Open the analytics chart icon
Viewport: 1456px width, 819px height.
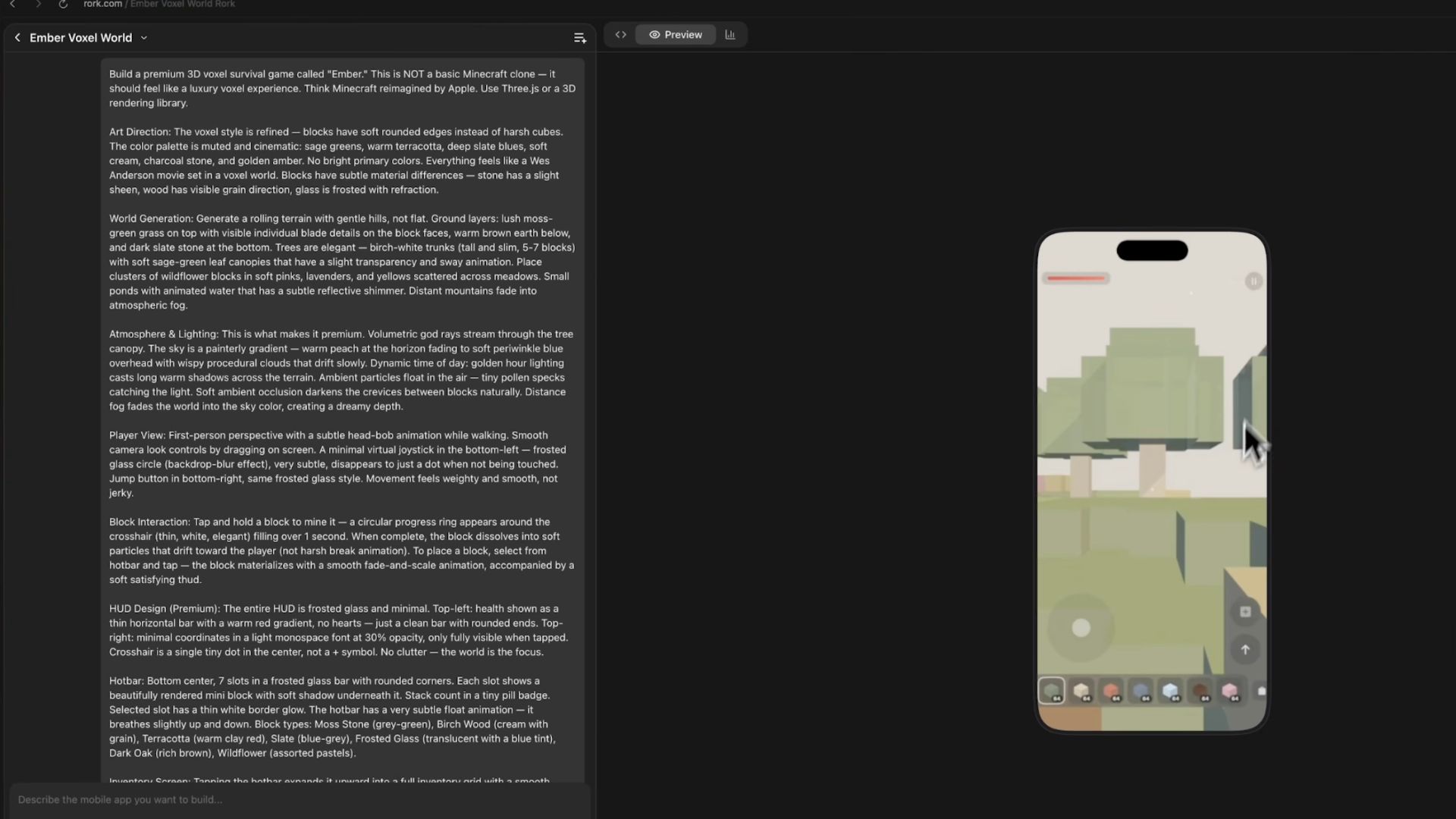(x=730, y=35)
